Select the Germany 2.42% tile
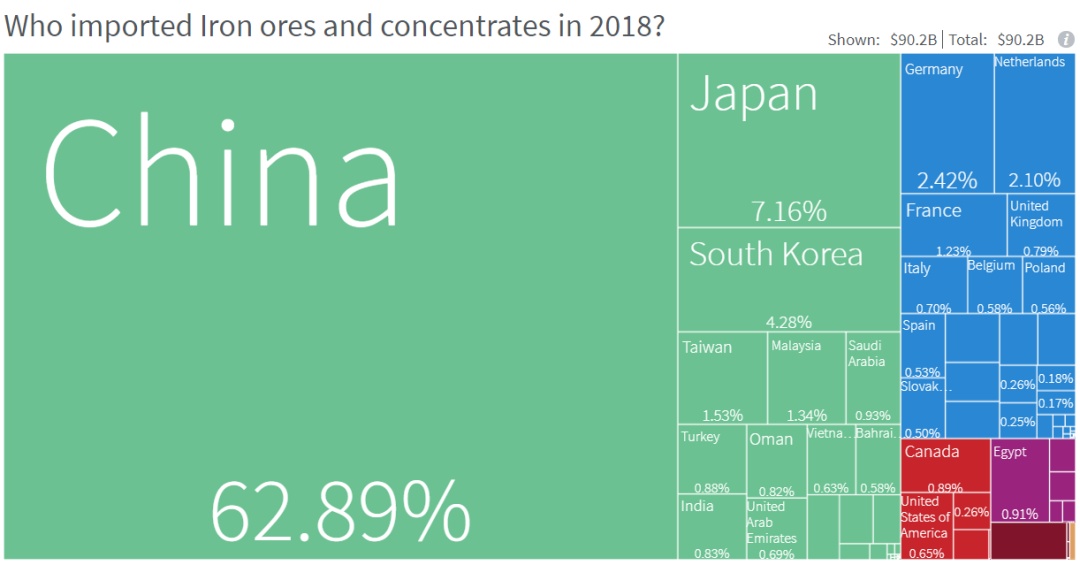Image resolution: width=1080 pixels, height=565 pixels. pos(946,125)
